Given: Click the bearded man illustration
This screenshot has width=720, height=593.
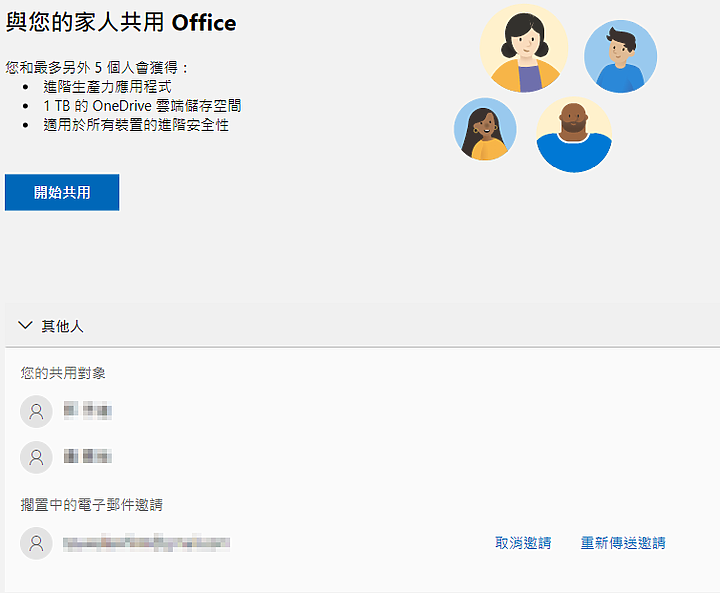Looking at the screenshot, I should pos(574,135).
